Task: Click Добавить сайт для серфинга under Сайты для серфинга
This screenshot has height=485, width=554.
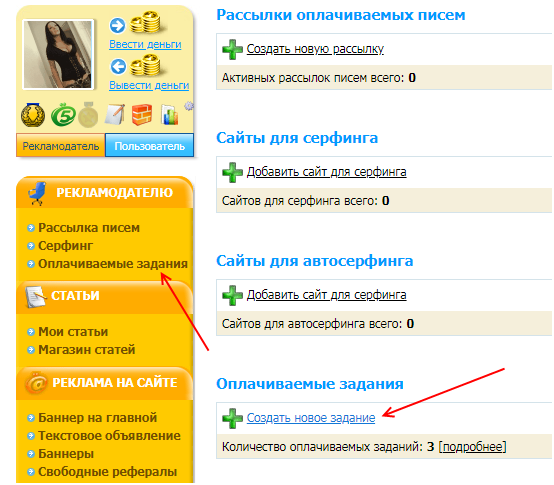Action: [326, 172]
